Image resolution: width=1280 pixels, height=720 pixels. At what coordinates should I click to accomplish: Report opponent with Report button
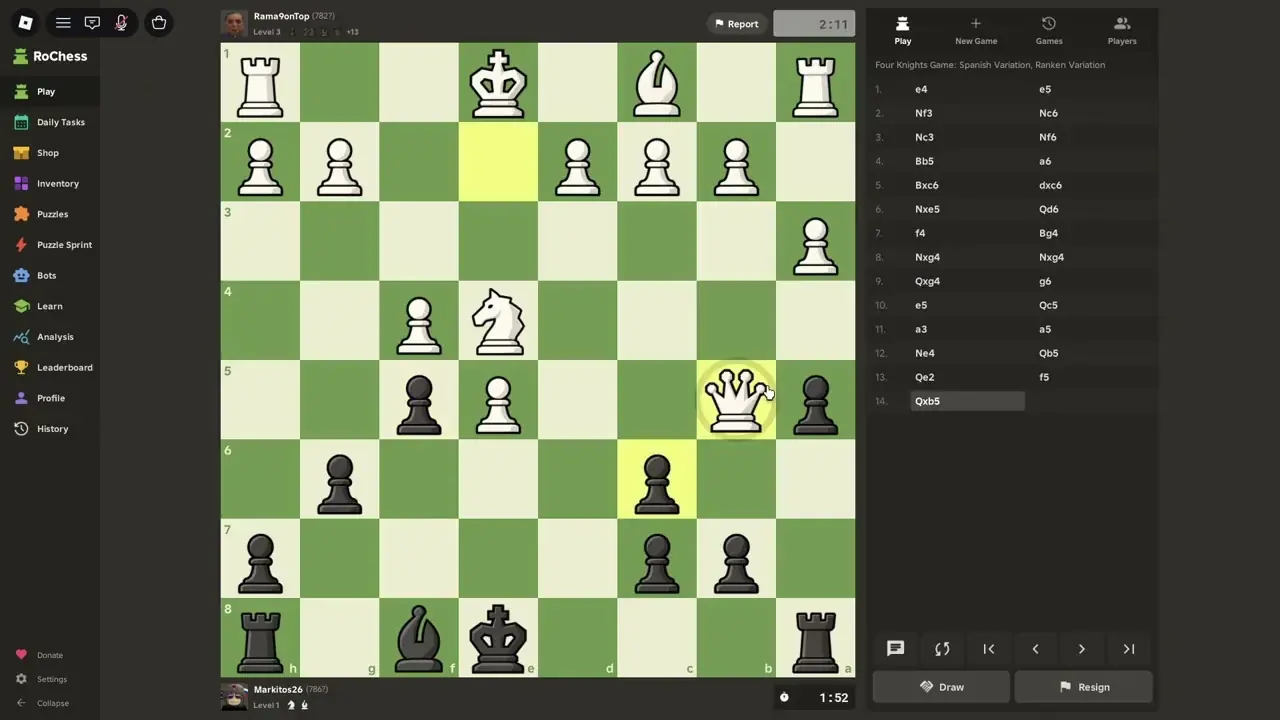point(736,24)
